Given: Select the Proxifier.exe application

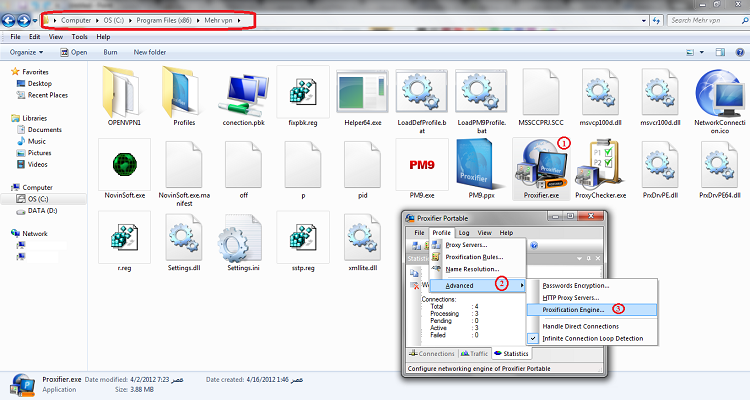Looking at the screenshot, I should (x=541, y=169).
